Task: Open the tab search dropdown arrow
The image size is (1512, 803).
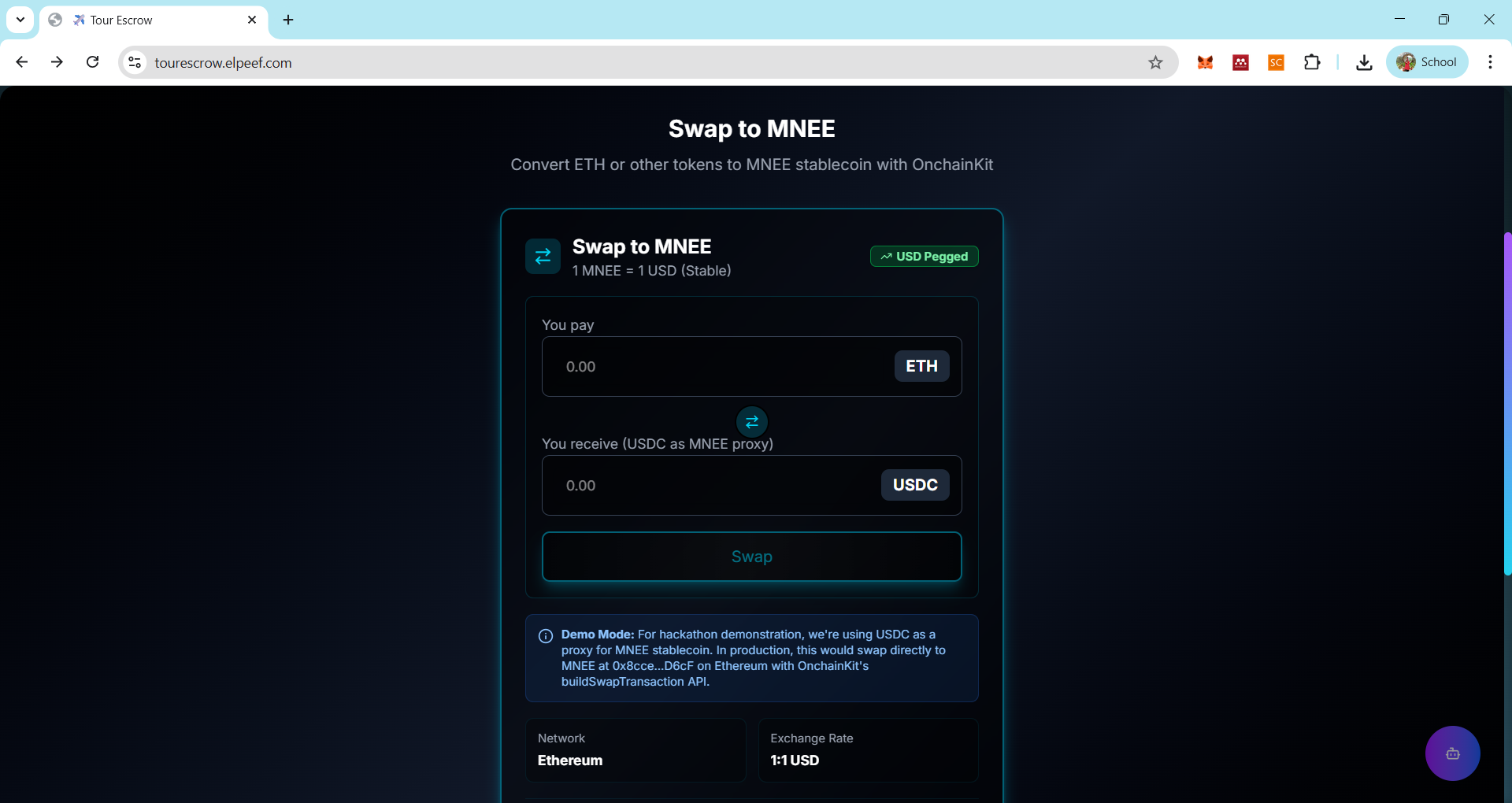Action: pyautogui.click(x=20, y=20)
